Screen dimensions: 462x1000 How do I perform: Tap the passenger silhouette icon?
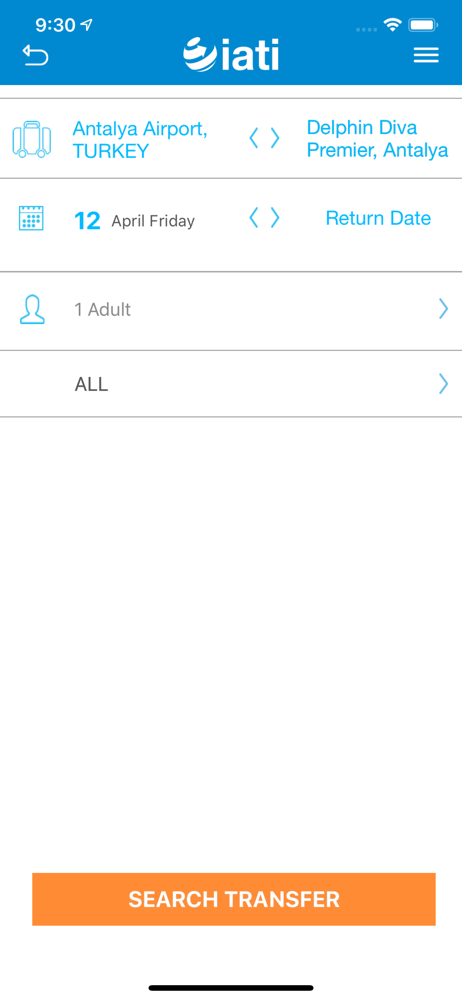pos(32,309)
